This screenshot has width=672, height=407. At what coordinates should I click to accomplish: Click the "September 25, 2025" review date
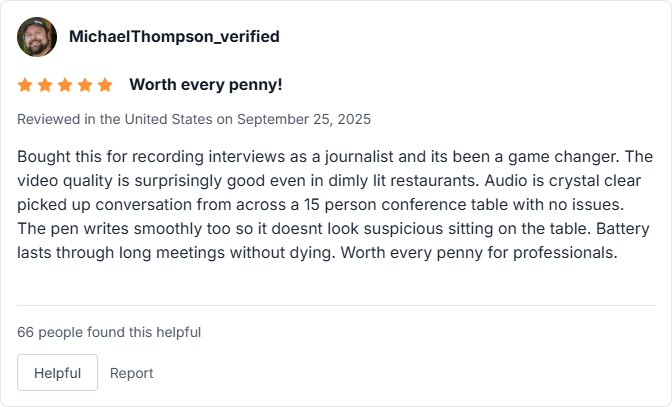coord(304,119)
